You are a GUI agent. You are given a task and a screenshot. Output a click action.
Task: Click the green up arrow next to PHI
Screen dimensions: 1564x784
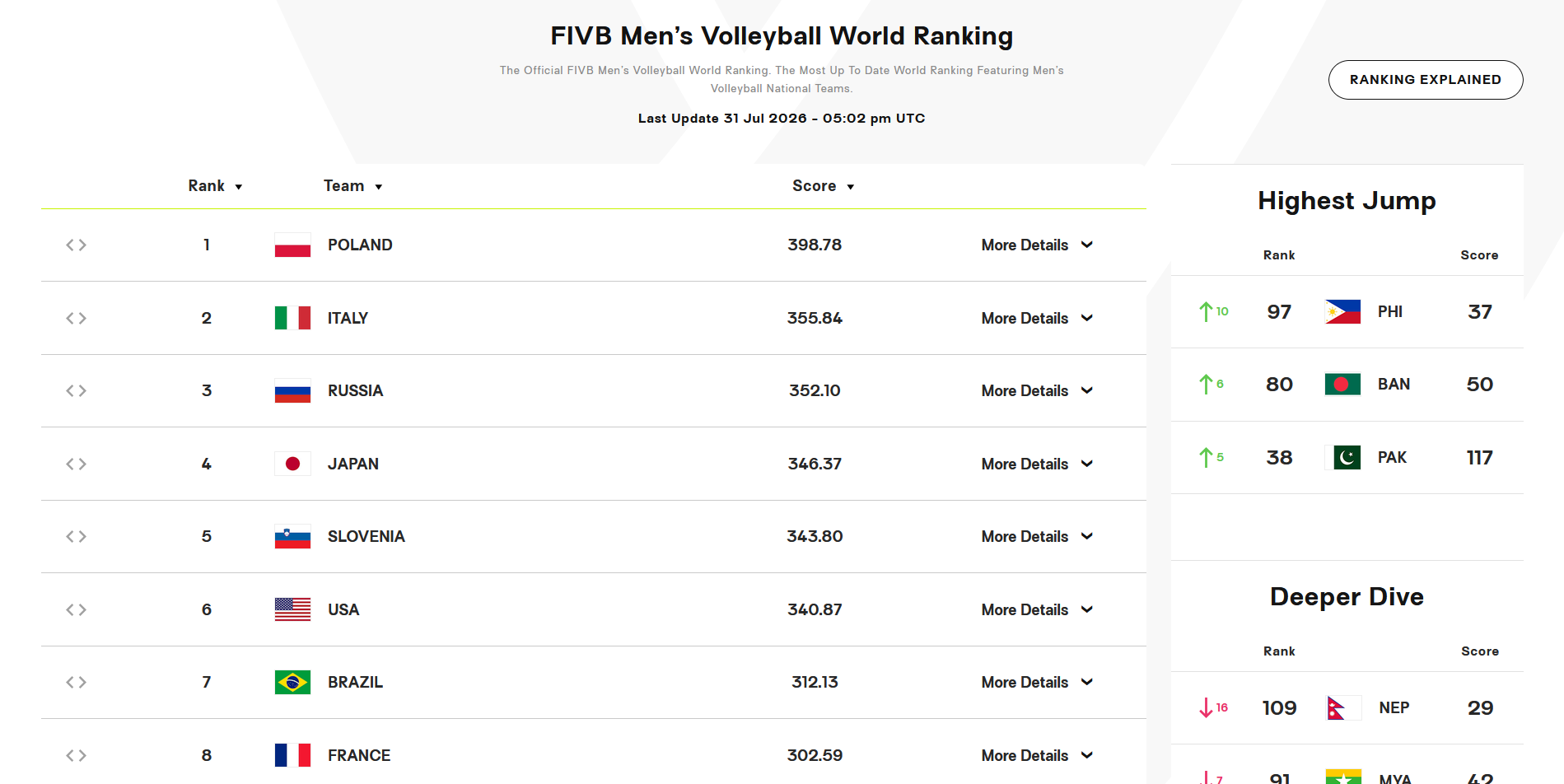click(x=1206, y=311)
